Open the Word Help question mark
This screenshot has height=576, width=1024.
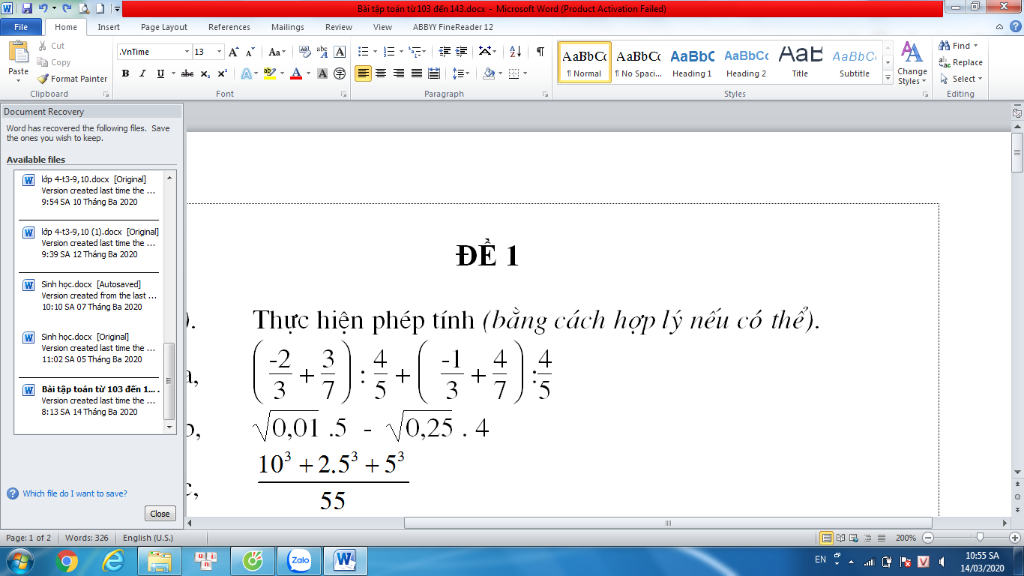point(1016,27)
